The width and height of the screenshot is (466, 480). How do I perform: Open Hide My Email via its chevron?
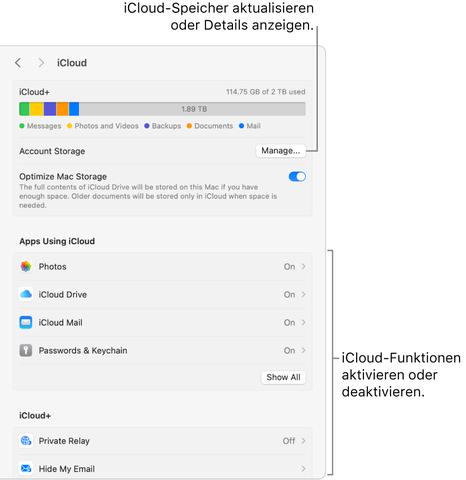303,469
